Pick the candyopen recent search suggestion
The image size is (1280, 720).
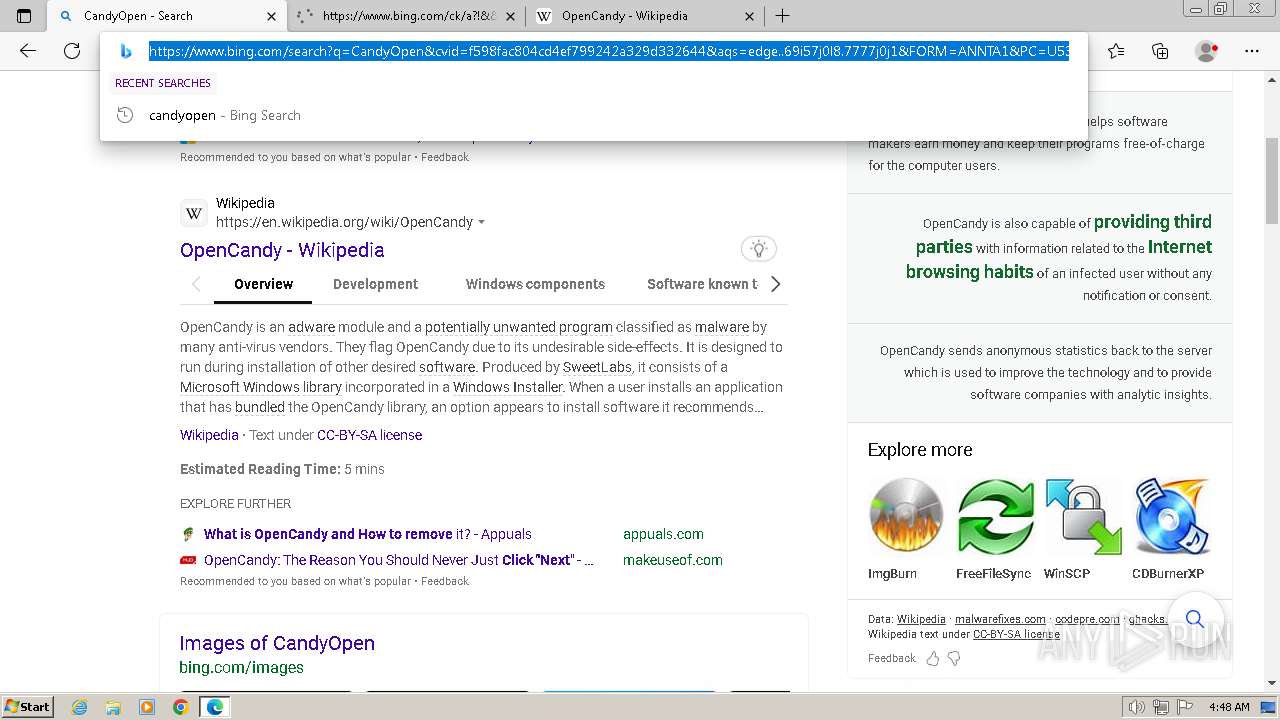593,115
